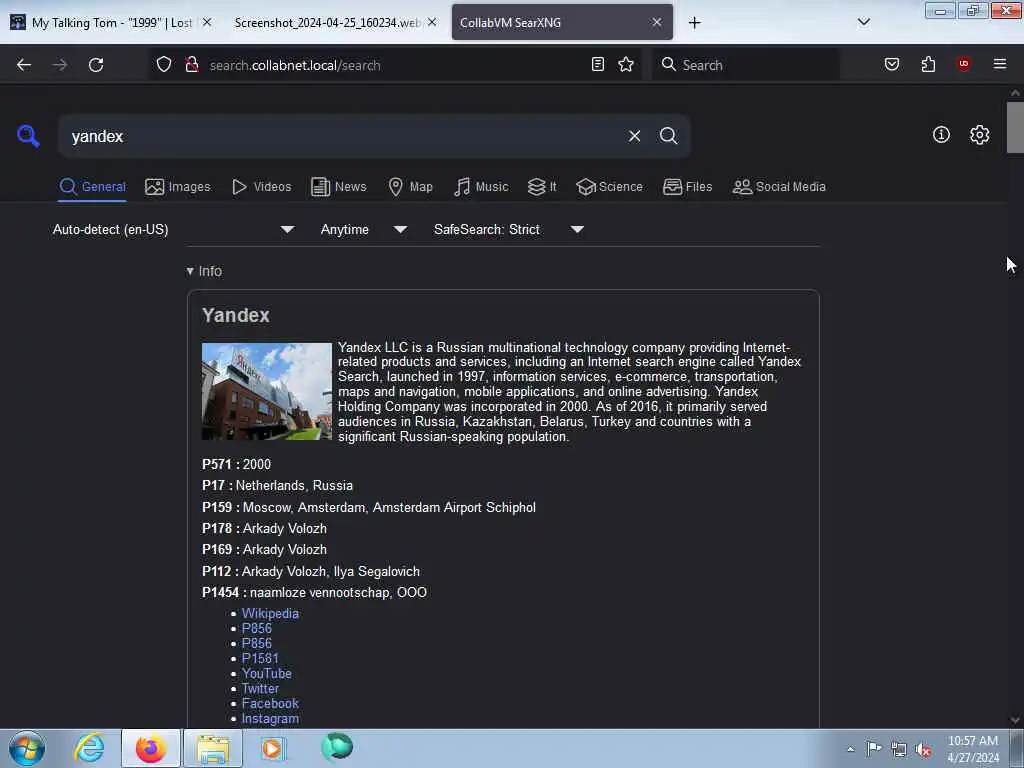Switch to the It category
Viewport: 1024px width, 768px height.
pos(542,187)
